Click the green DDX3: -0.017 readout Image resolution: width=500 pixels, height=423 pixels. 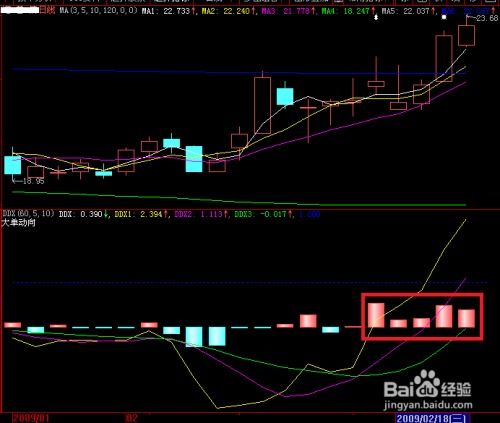(260, 214)
